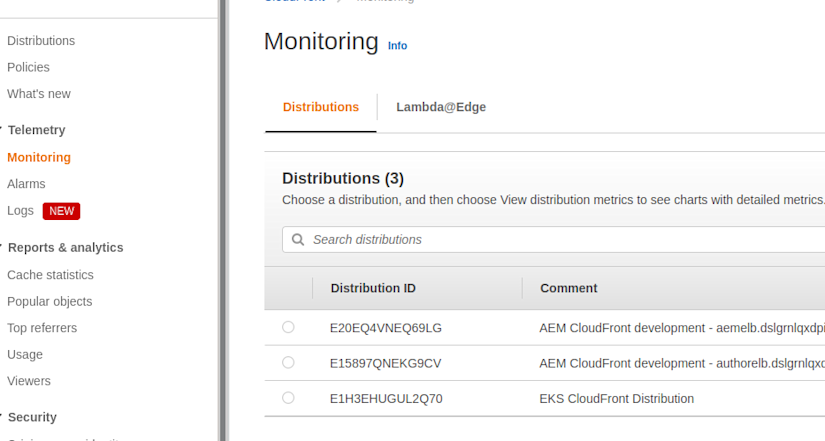825x441 pixels.
Task: Click the search magnifier icon
Action: 298,239
